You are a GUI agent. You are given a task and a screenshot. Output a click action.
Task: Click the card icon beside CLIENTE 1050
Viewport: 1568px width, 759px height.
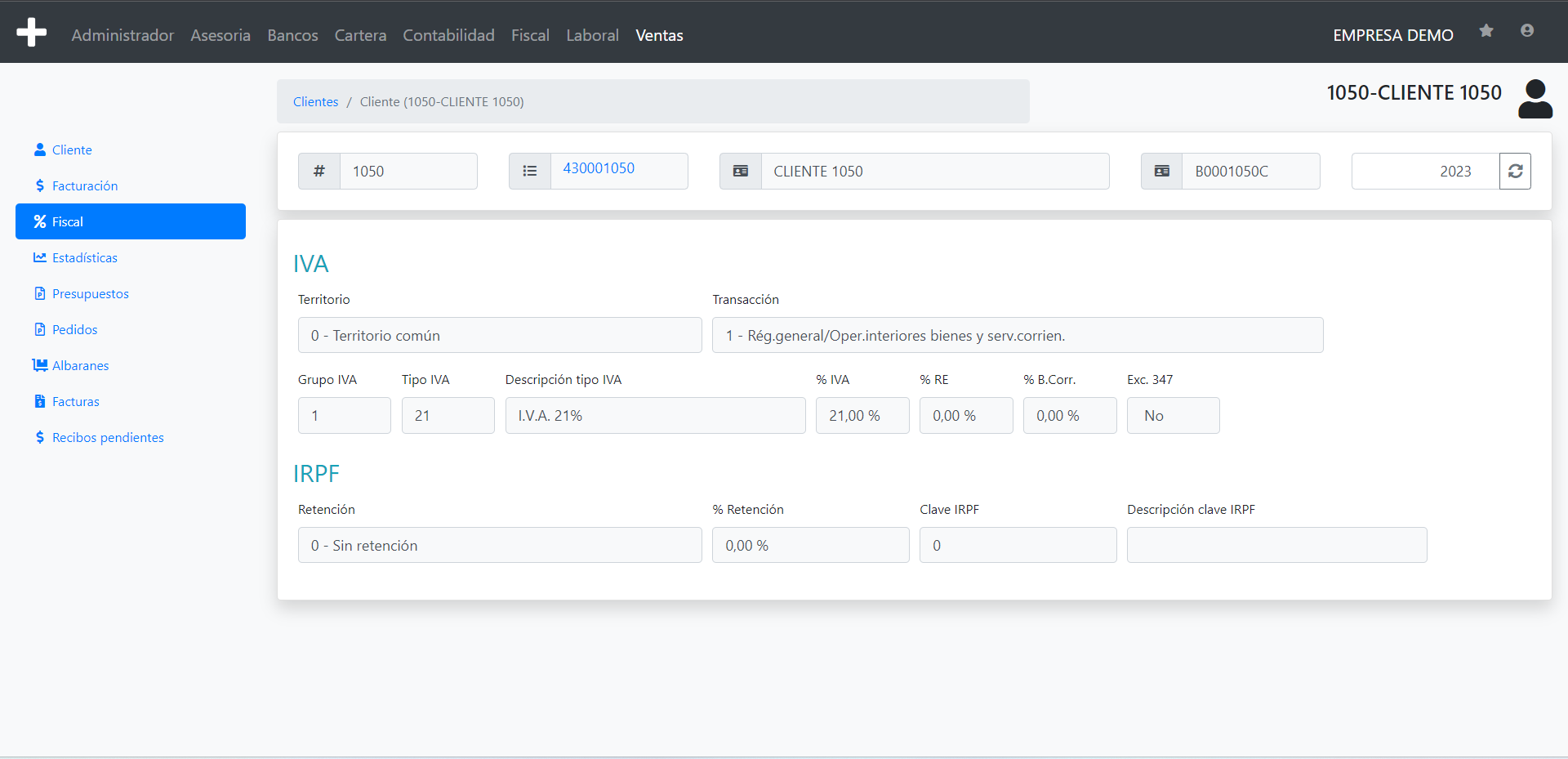pos(741,171)
